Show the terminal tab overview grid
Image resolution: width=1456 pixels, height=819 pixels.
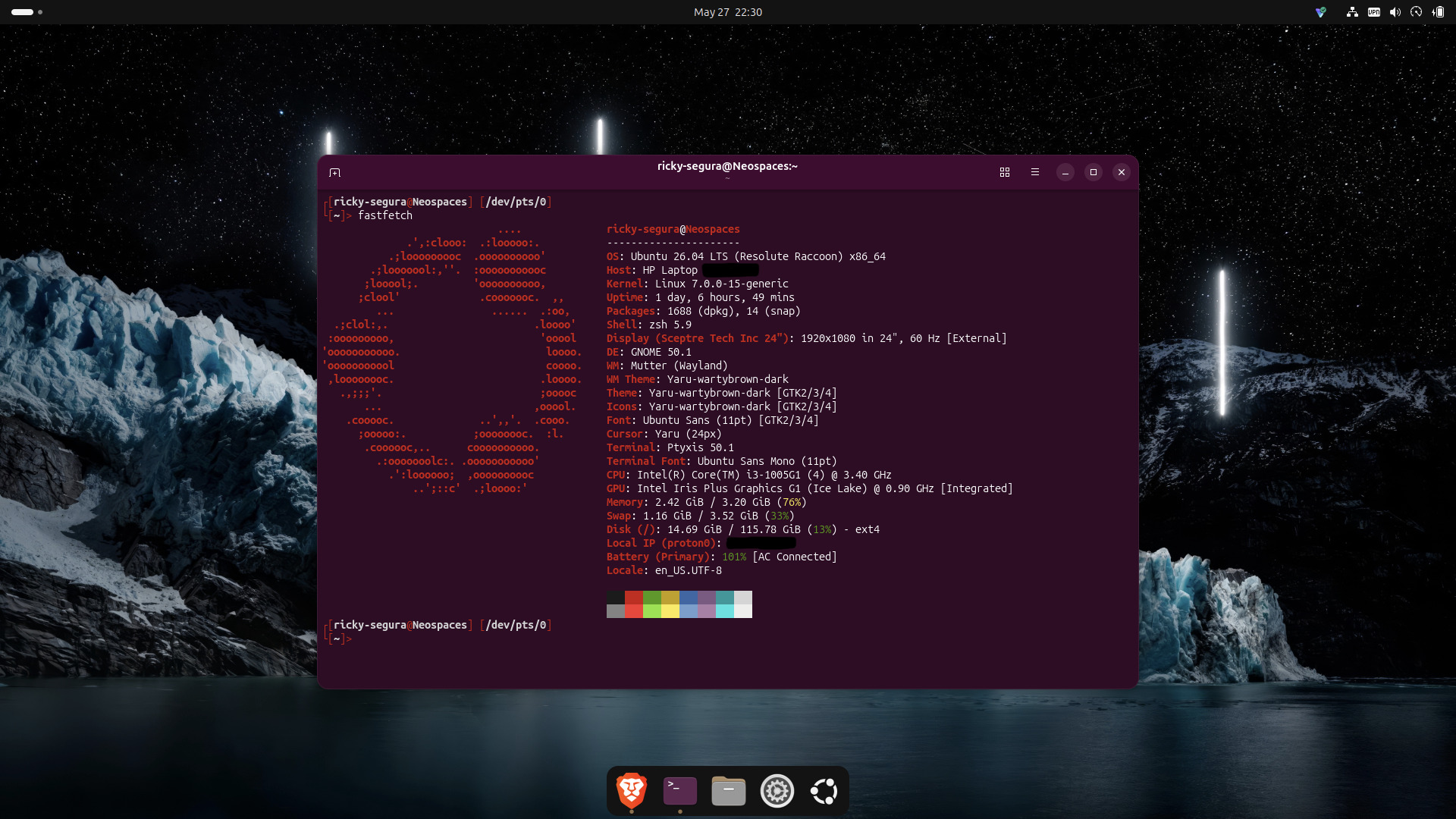[x=1005, y=173]
